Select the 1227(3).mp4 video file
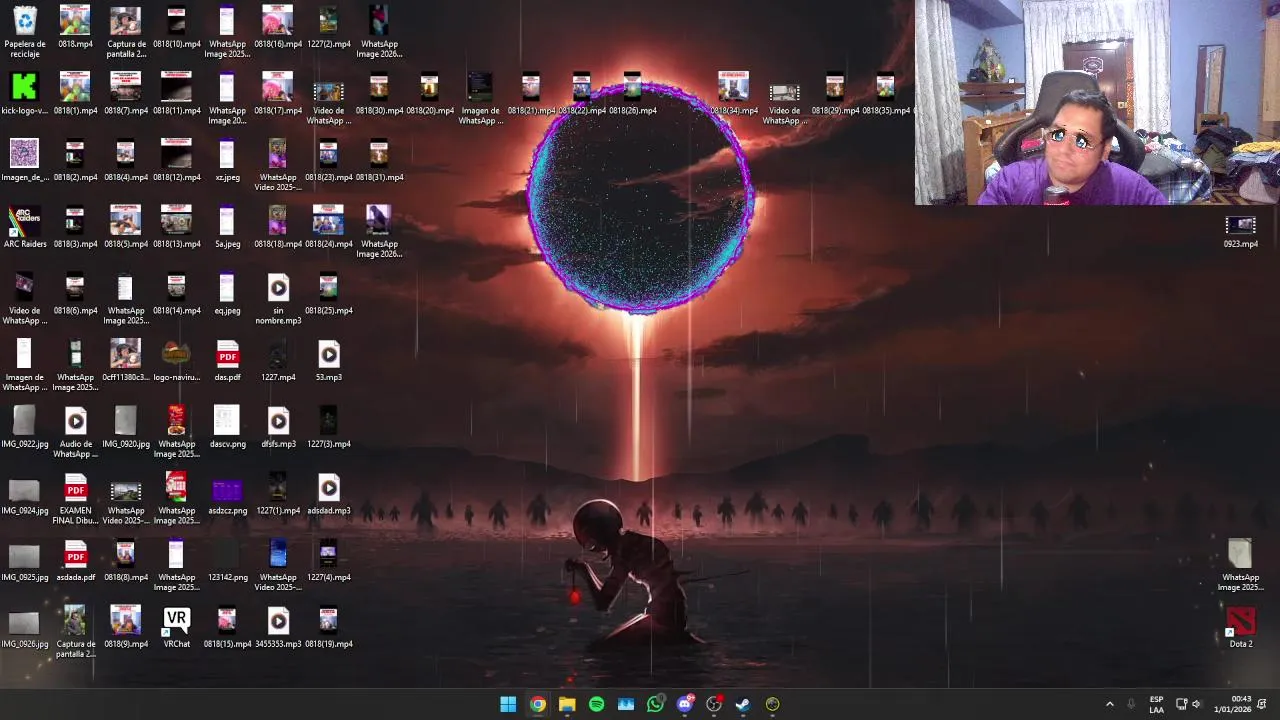The image size is (1280, 720). click(x=329, y=427)
